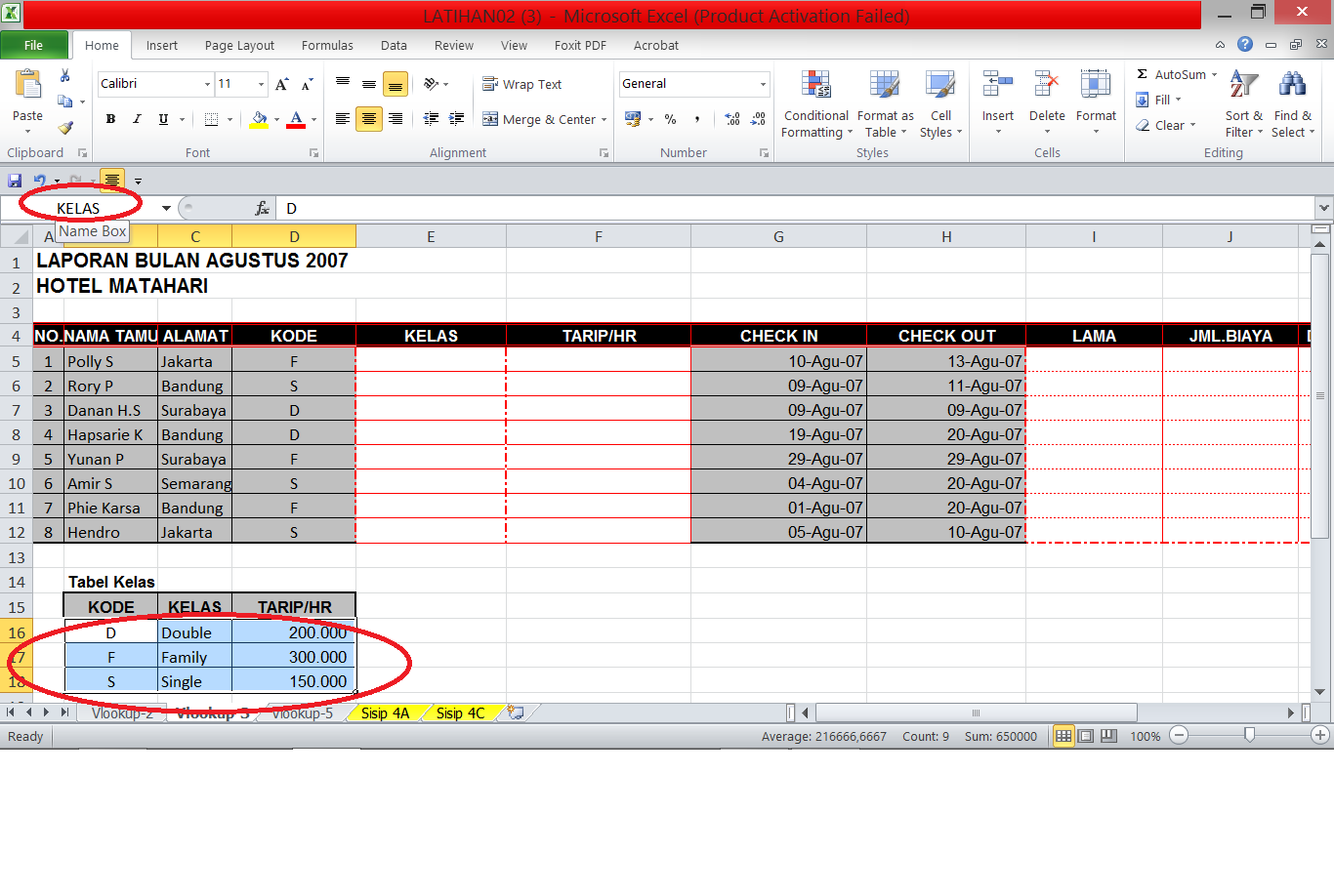Toggle Align Text Left

coord(343,119)
